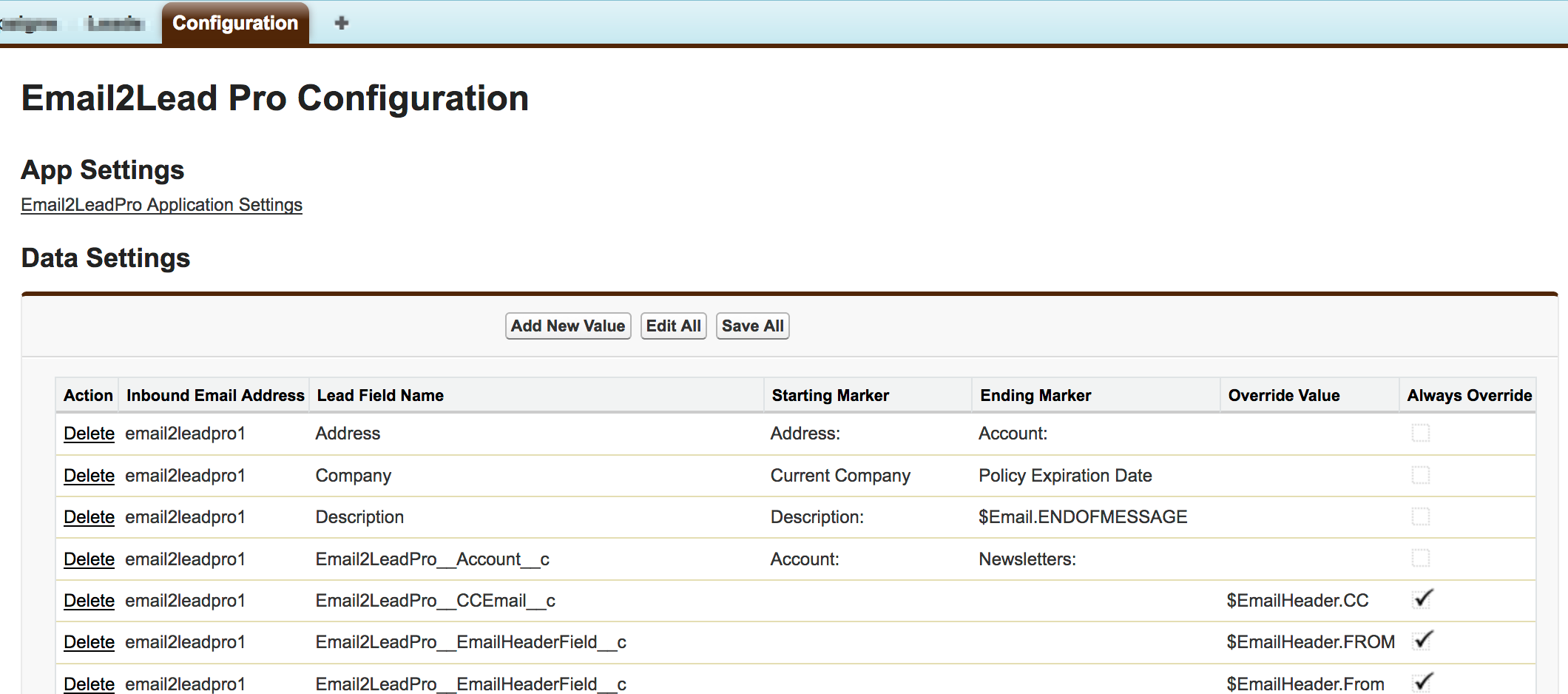Delete the Email2LeadPro__CCEmail__c mapping

coord(88,601)
